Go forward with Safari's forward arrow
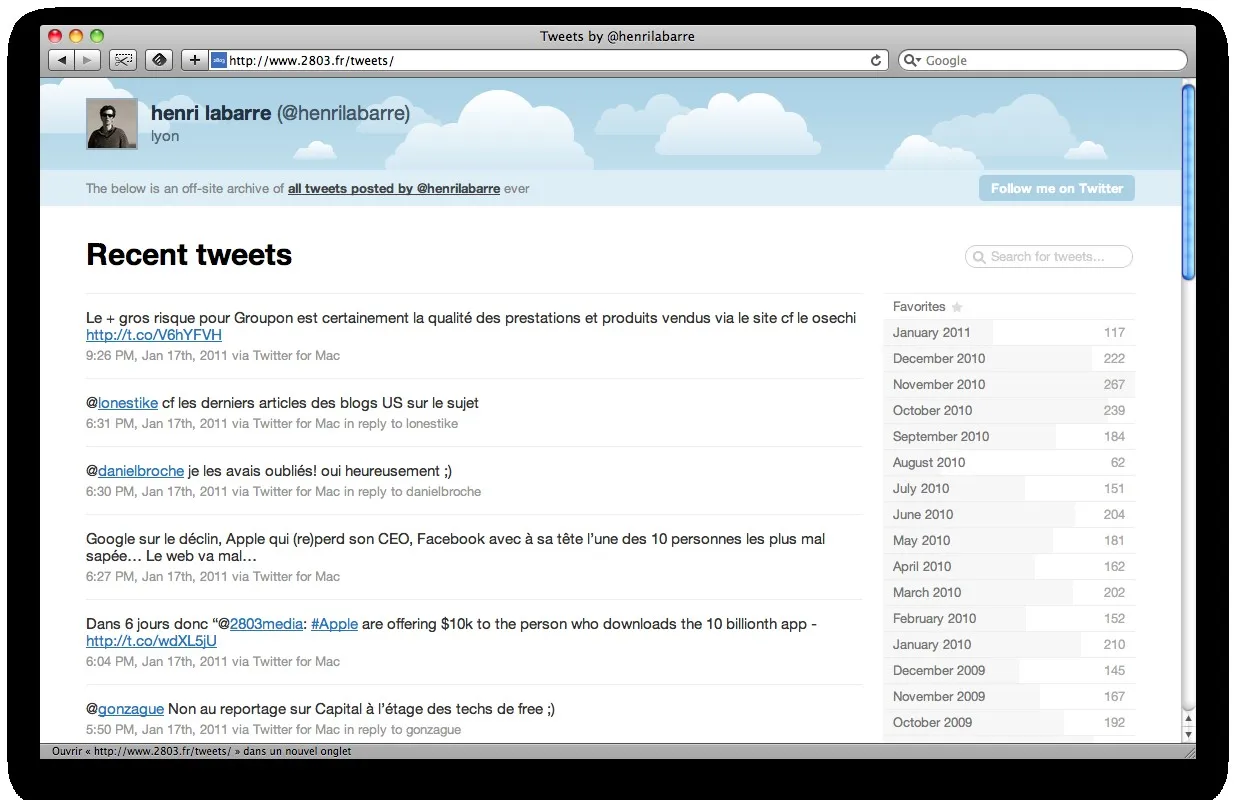Screen dimensions: 1236x800 tap(87, 60)
